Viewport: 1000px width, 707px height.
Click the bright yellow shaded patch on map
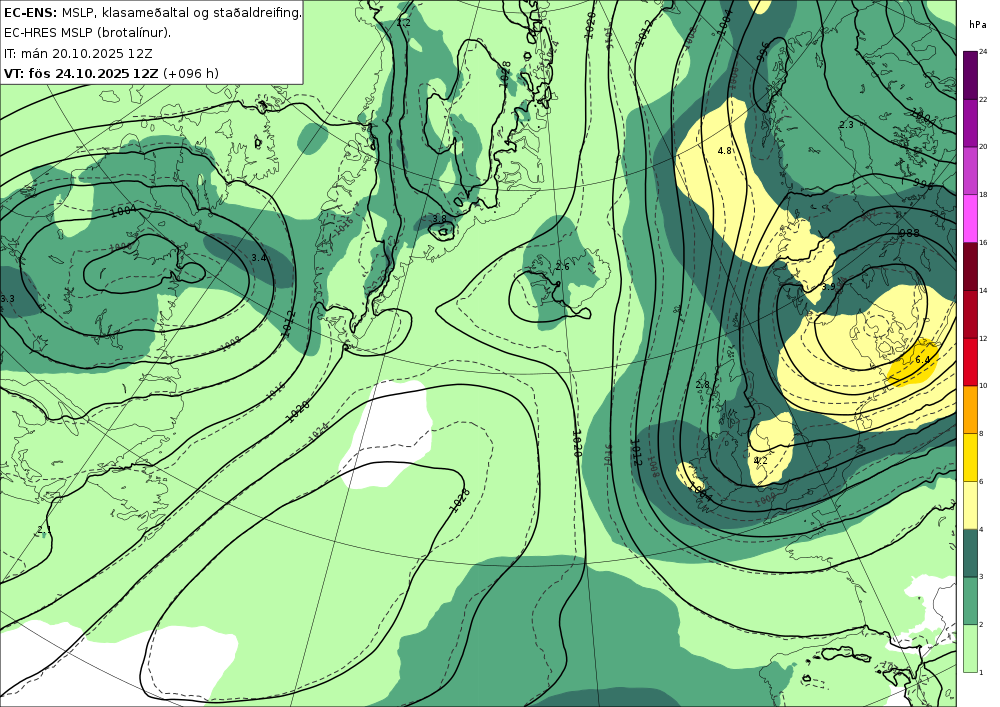[x=915, y=365]
